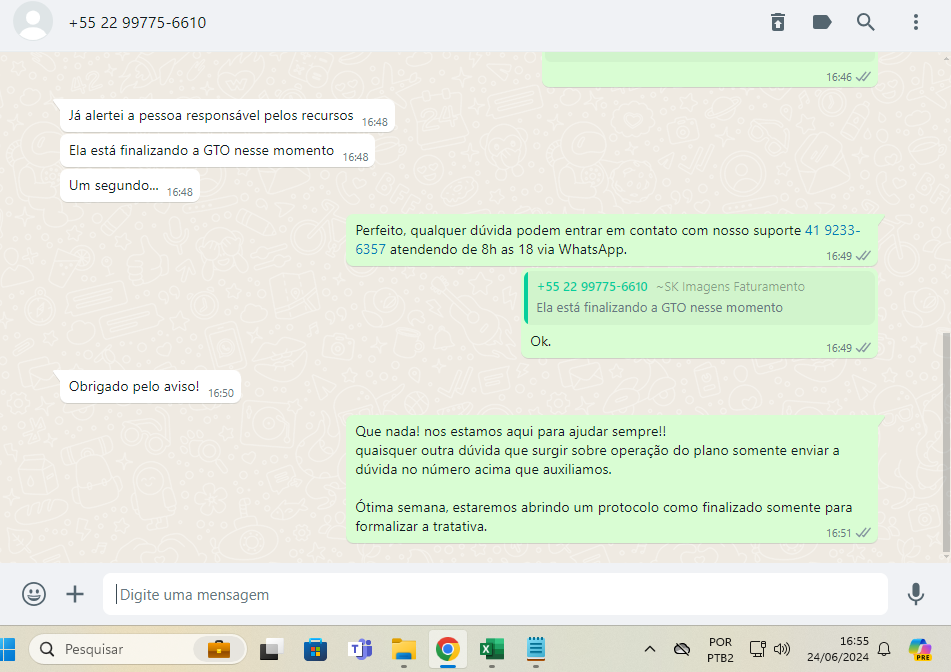
Task: Click the 16:51 message timestamp
Action: coord(838,533)
